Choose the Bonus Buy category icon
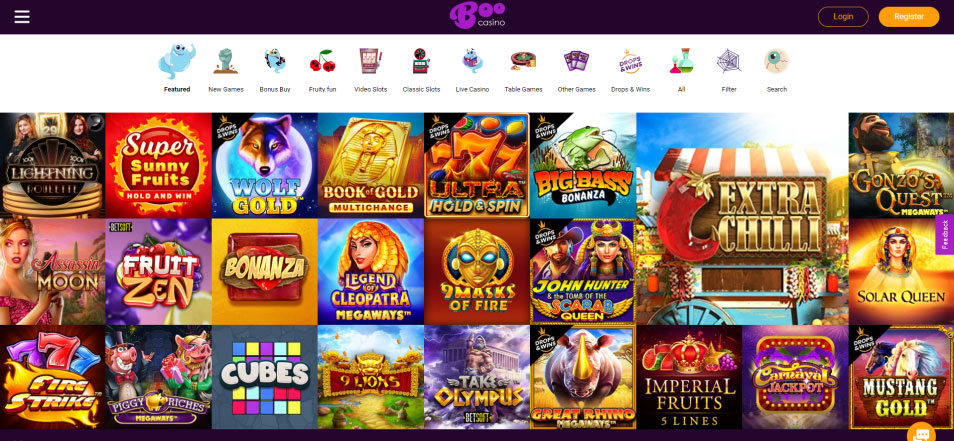The height and width of the screenshot is (441, 954). [x=275, y=61]
